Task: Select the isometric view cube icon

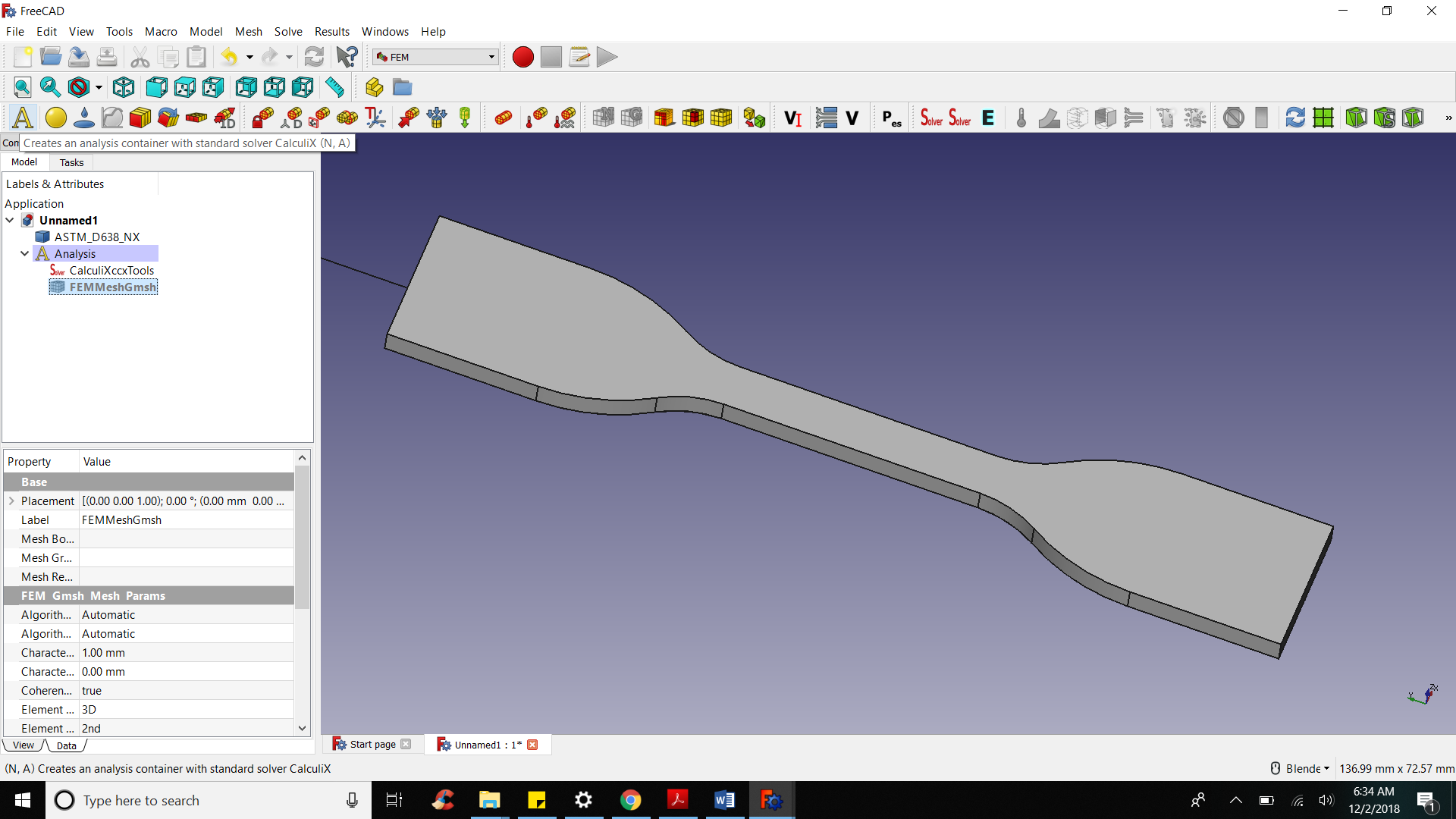Action: (124, 87)
